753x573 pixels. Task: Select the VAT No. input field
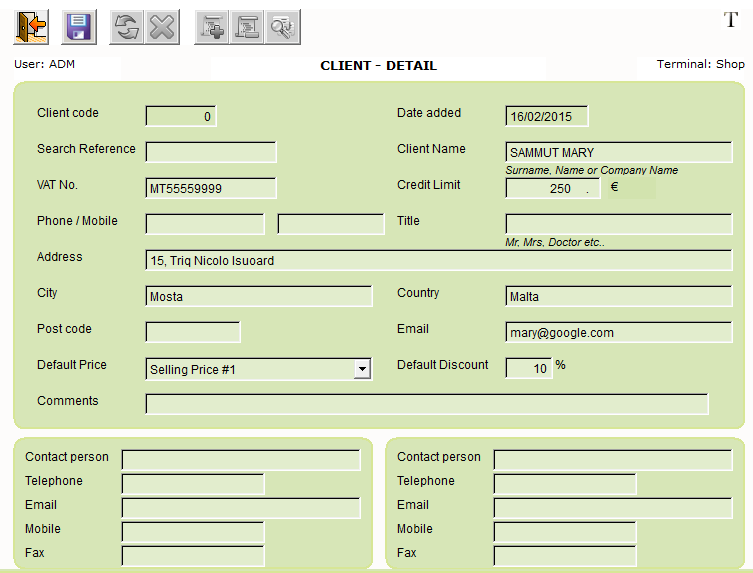tap(211, 189)
